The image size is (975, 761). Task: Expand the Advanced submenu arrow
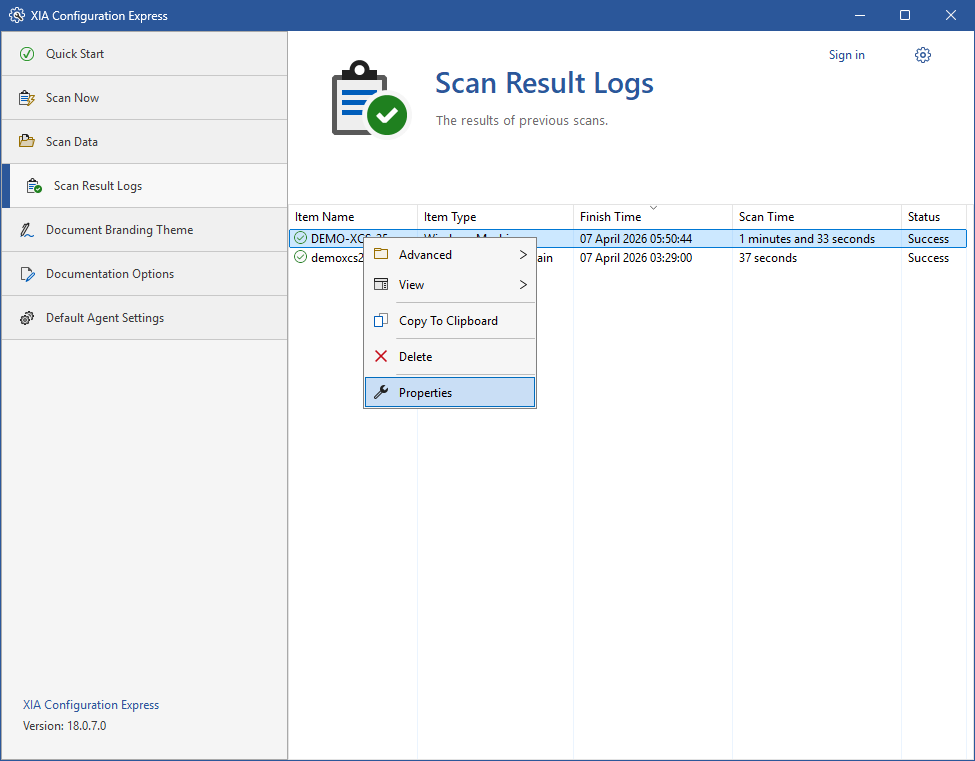[x=523, y=255]
